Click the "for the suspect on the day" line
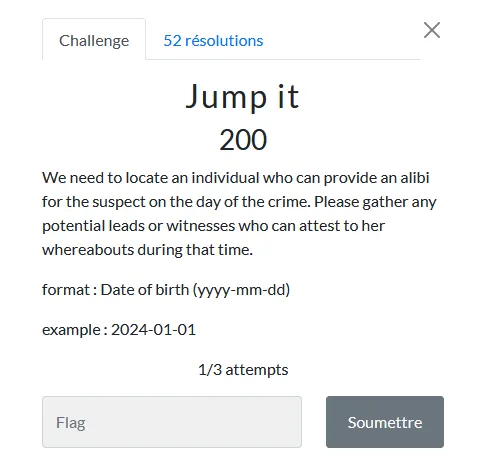 (x=239, y=202)
